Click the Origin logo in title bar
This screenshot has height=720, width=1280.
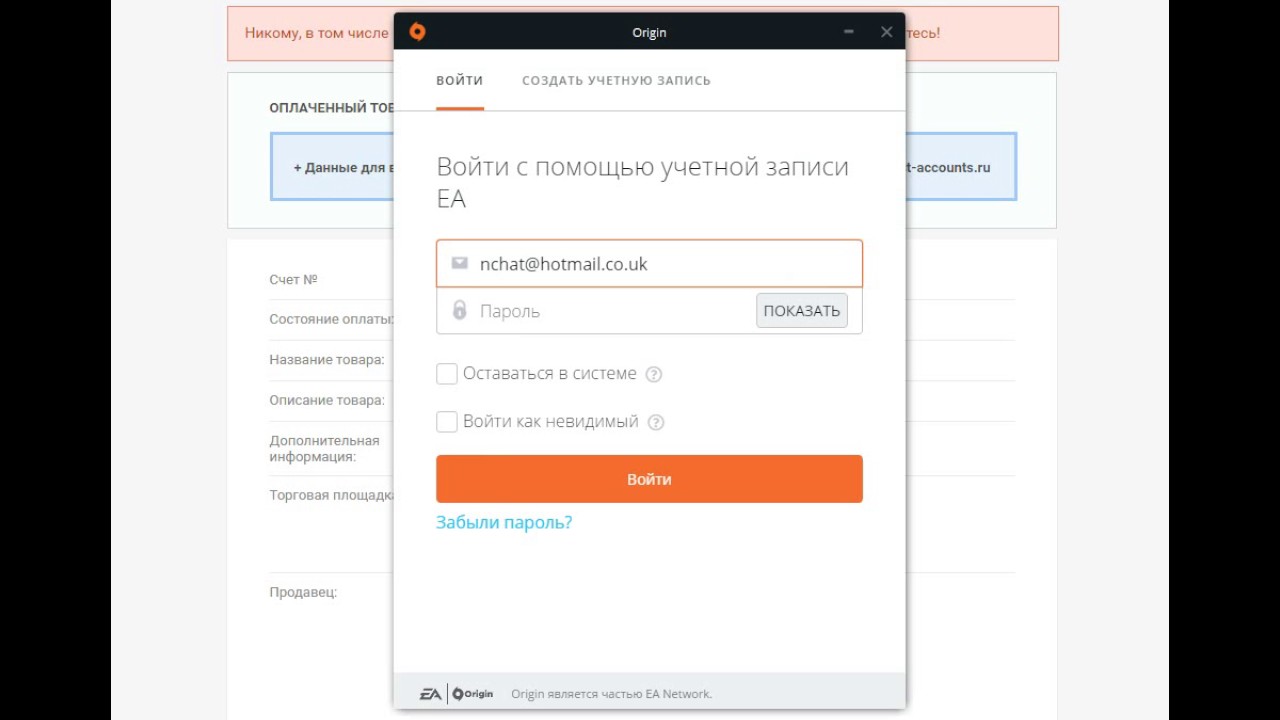(x=418, y=32)
